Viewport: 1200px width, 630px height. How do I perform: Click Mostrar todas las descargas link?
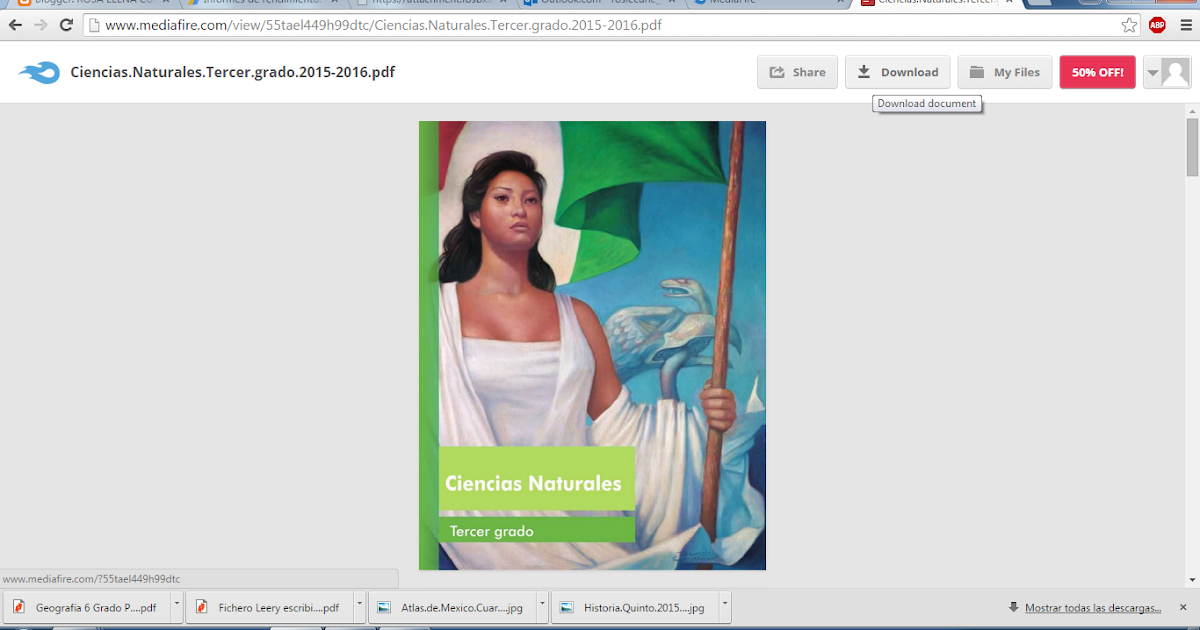[x=1093, y=607]
